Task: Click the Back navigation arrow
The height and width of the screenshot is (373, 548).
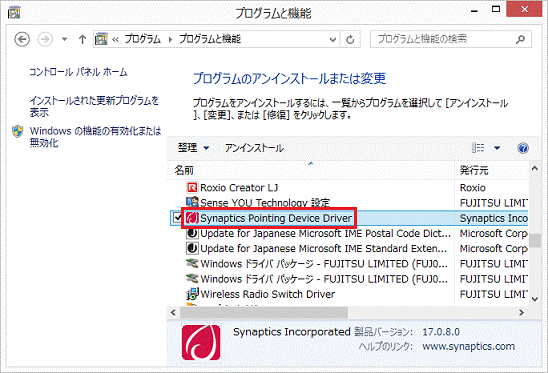Action: [x=22, y=39]
